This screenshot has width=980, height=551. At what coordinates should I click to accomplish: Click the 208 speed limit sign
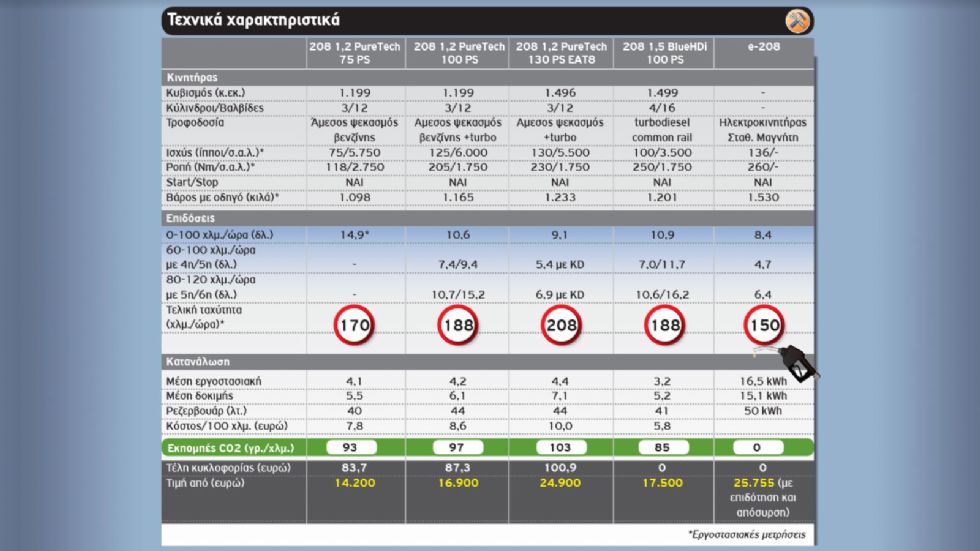tap(561, 325)
